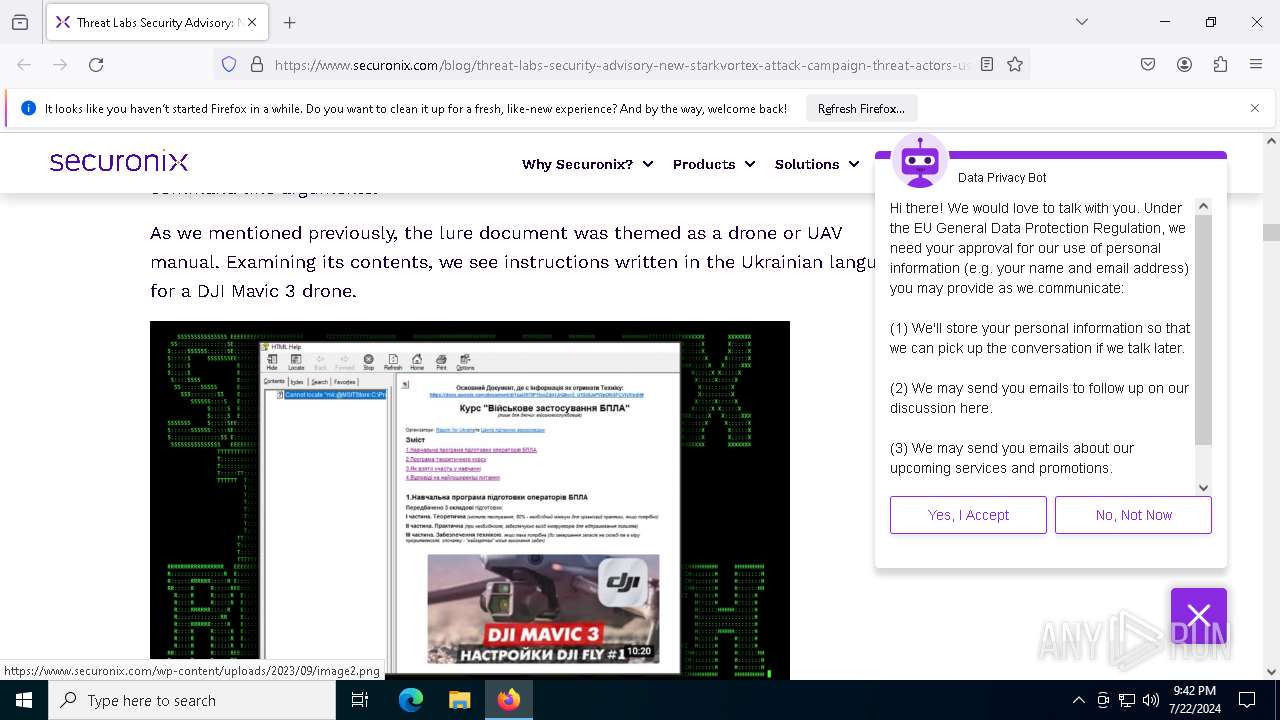Screen dimensions: 1280x720
Task: Open tracking protection shield icon
Action: click(x=229, y=64)
